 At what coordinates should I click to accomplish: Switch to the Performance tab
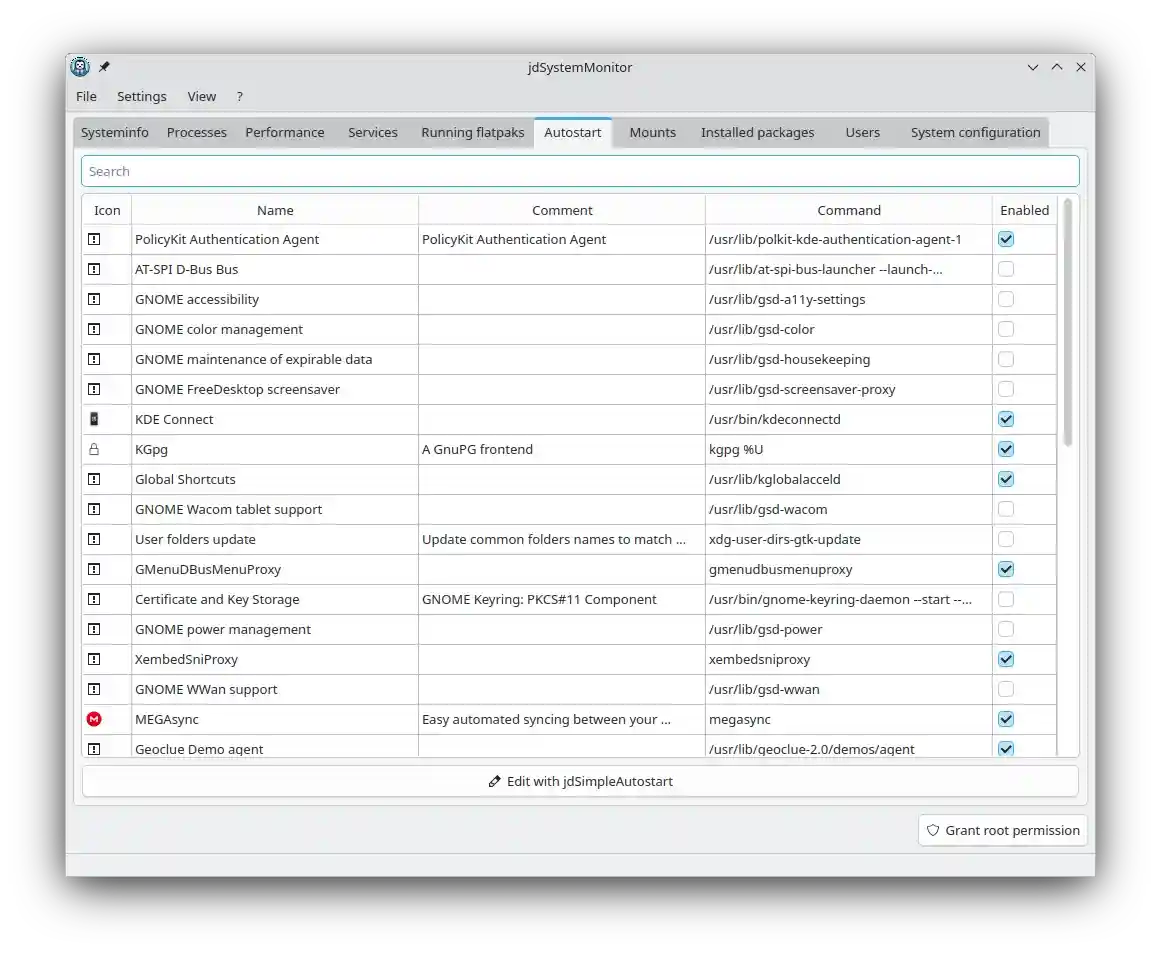tap(285, 133)
